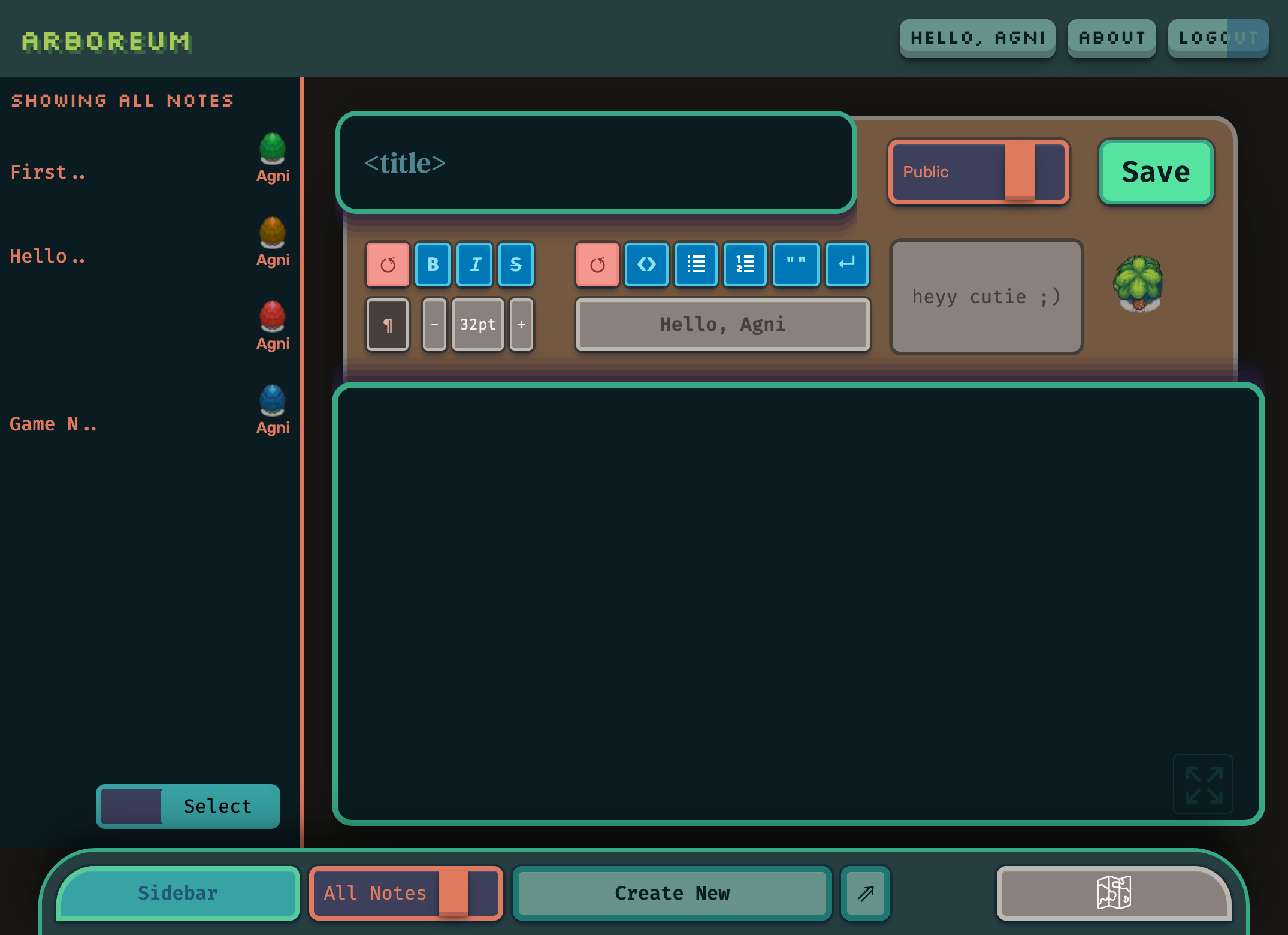Screen dimensions: 1288x935
Task: Toggle the All Notes filter switch
Action: 406,893
